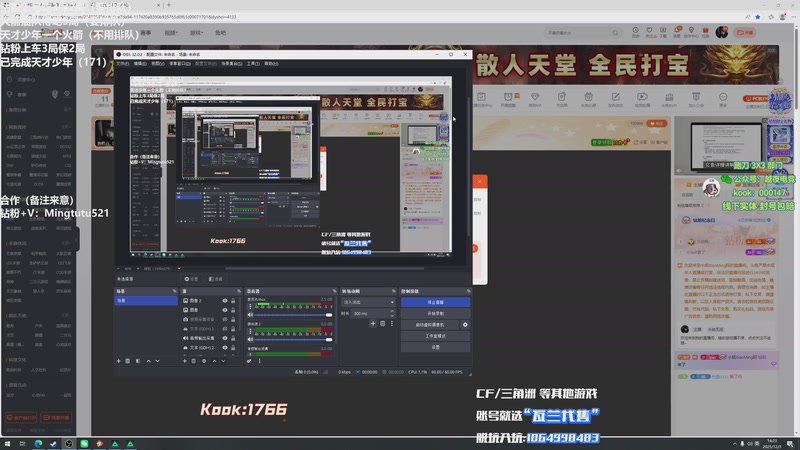
Task: Open the OBS 编辑 menu
Action: point(140,64)
